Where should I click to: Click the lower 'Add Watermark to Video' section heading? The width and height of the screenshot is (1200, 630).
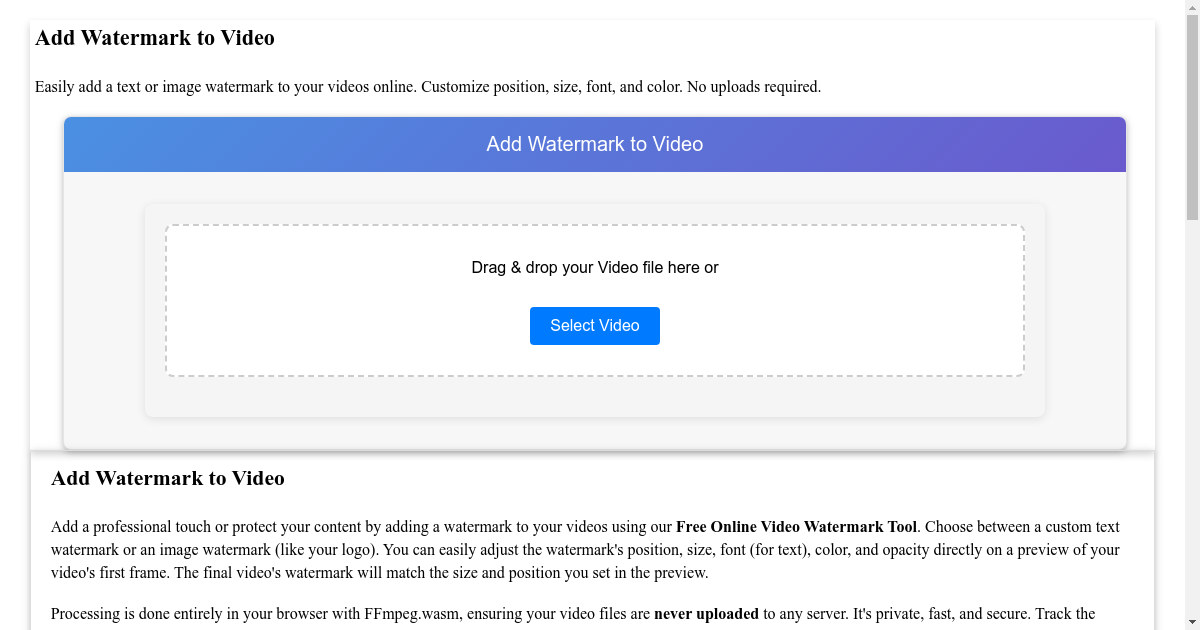(x=167, y=478)
